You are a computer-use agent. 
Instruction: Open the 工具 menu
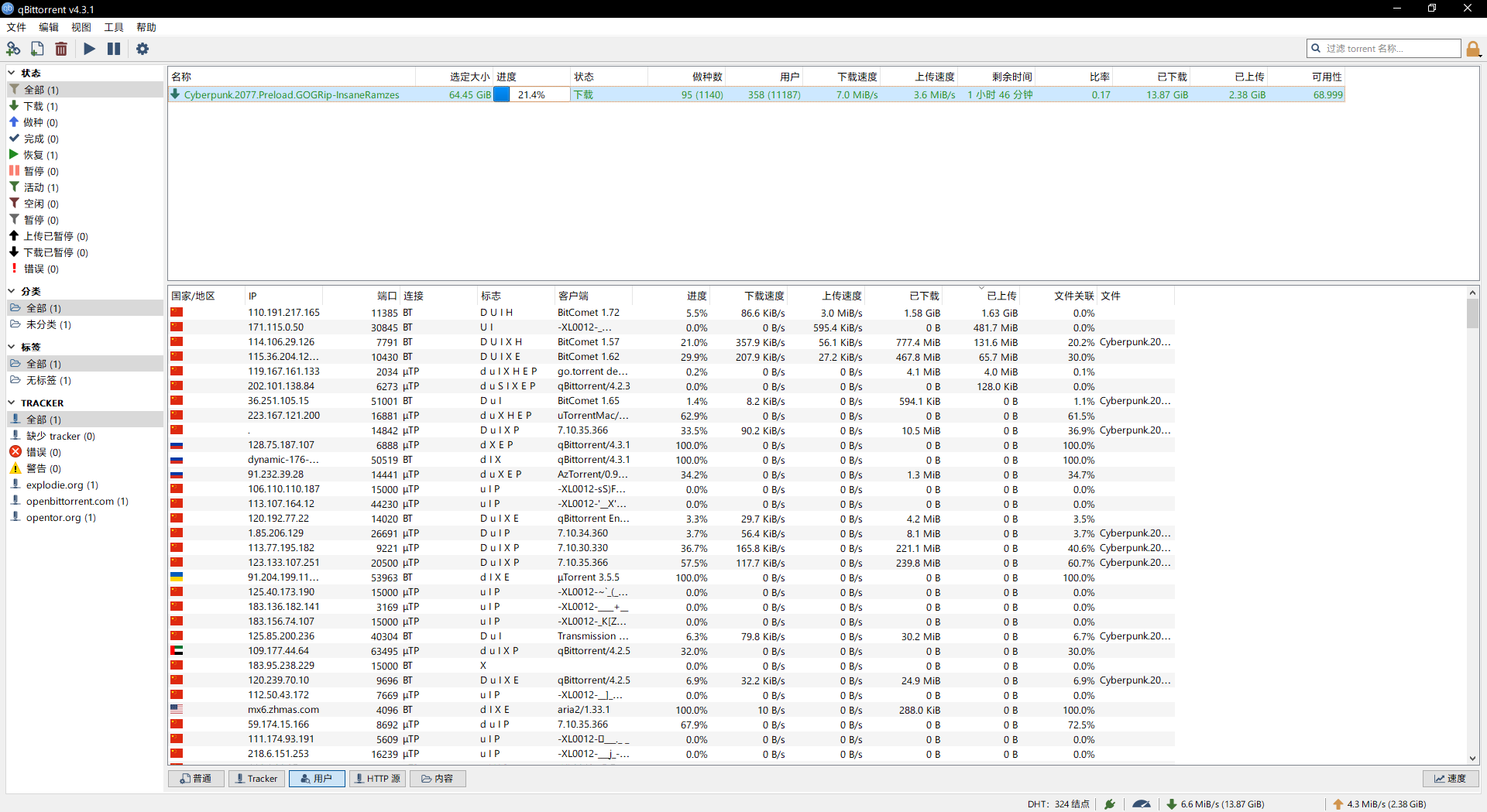click(114, 27)
